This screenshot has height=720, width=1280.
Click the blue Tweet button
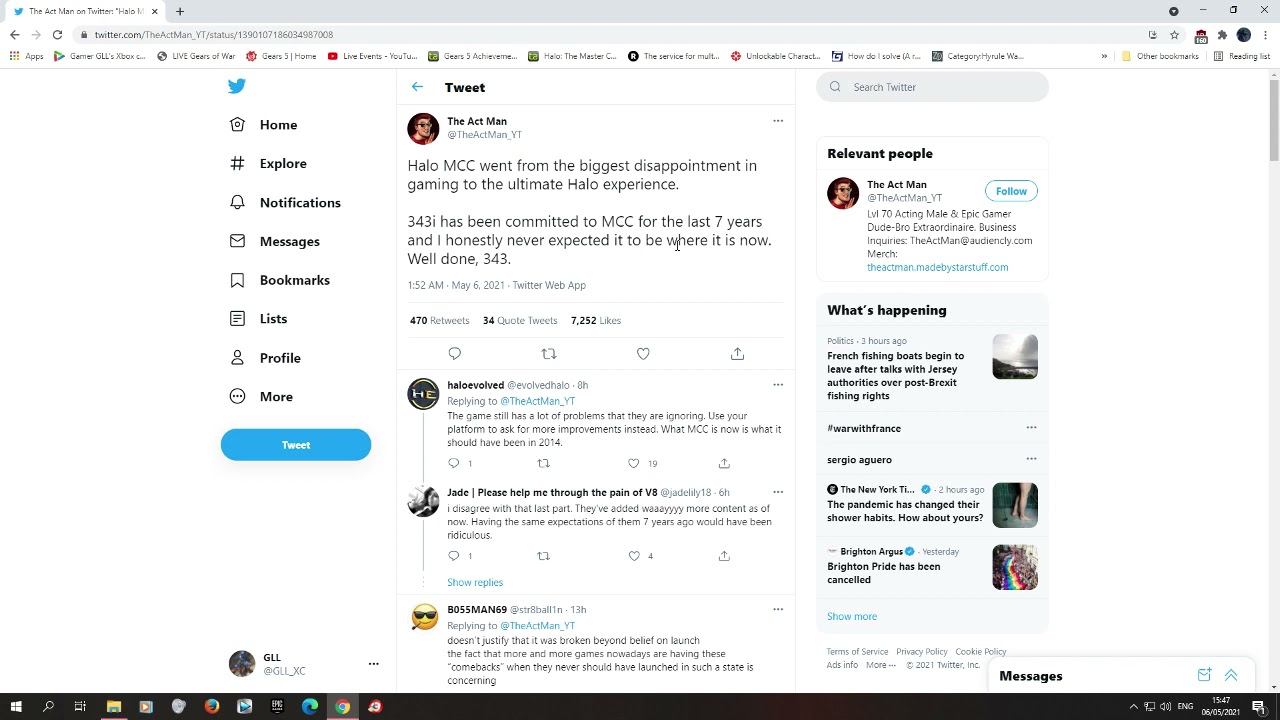pos(296,445)
